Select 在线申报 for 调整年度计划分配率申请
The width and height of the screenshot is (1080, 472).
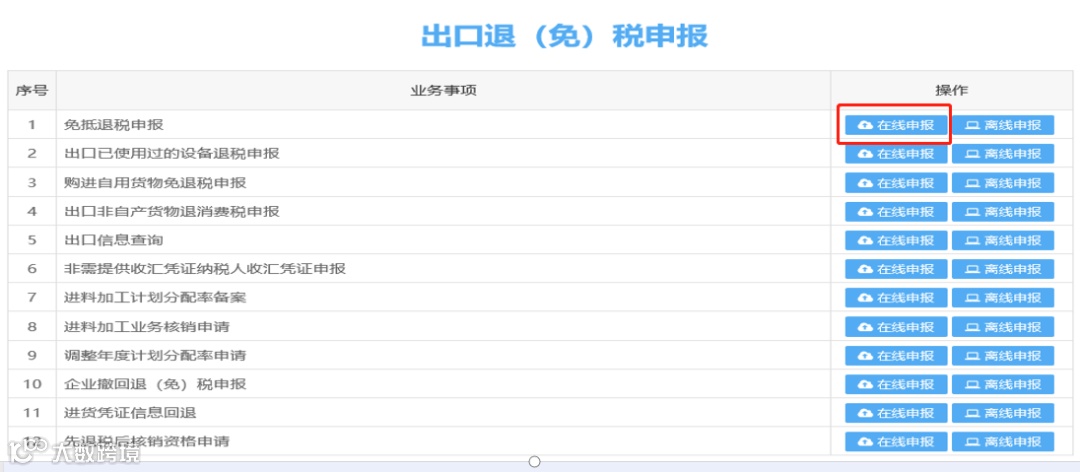[896, 356]
